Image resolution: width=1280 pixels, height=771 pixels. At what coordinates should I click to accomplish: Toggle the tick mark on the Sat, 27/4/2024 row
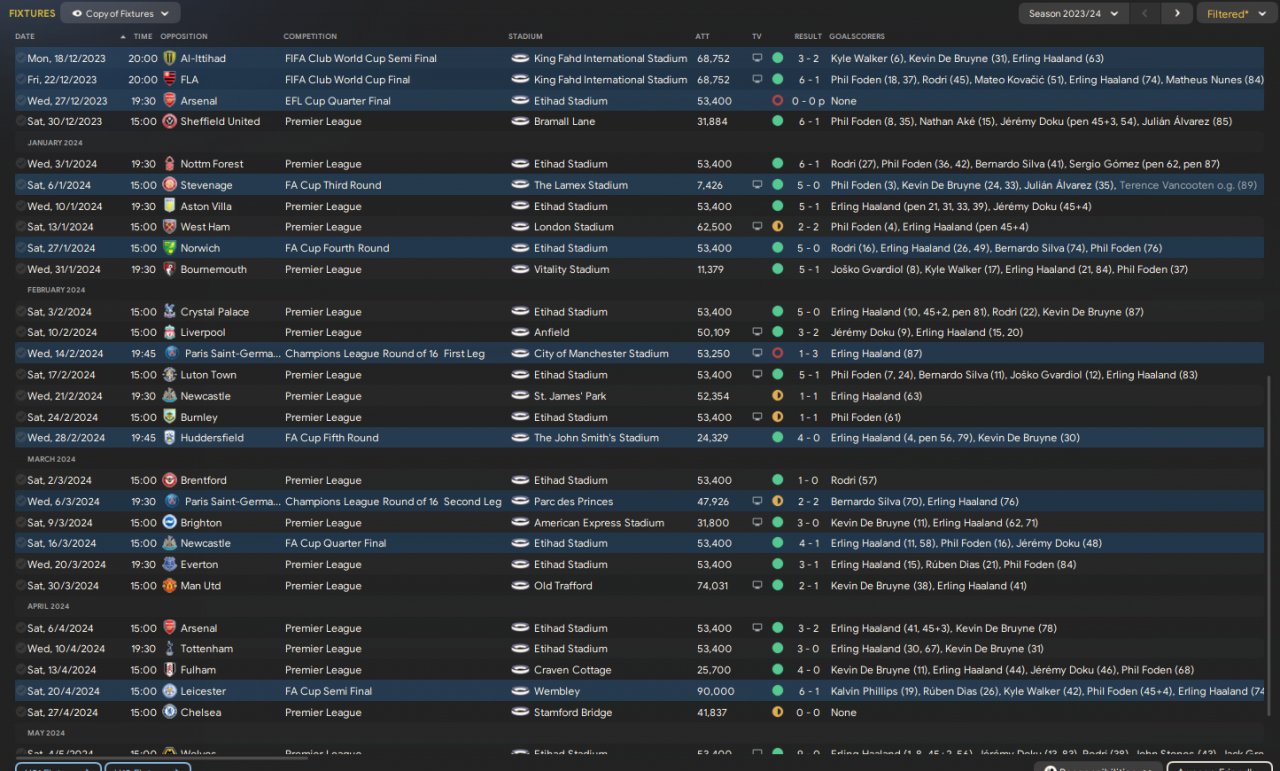tap(20, 712)
